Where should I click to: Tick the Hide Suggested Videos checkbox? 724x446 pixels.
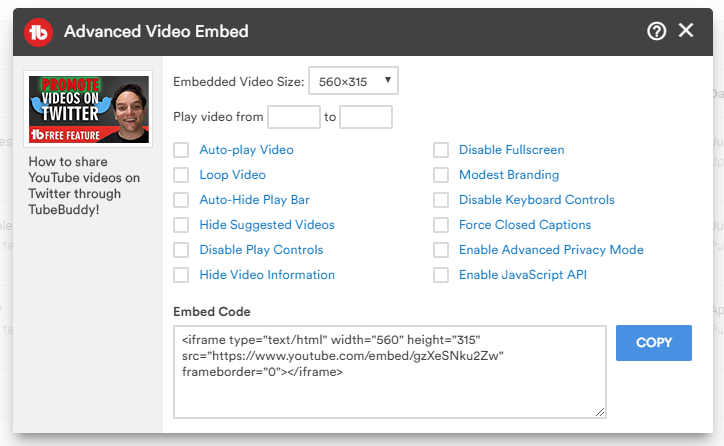coord(181,225)
